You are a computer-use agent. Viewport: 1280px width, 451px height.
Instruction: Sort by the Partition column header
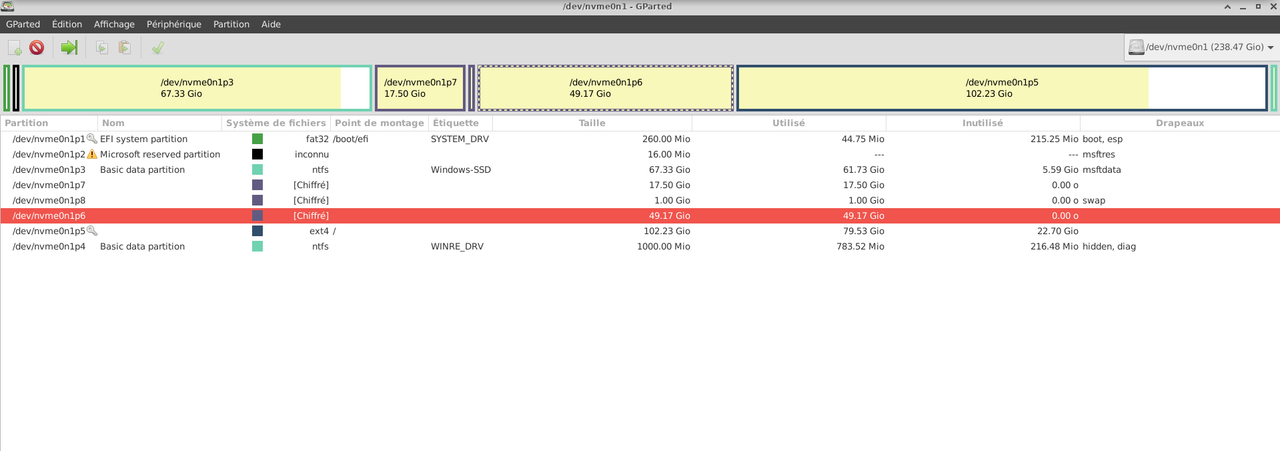pos(49,123)
